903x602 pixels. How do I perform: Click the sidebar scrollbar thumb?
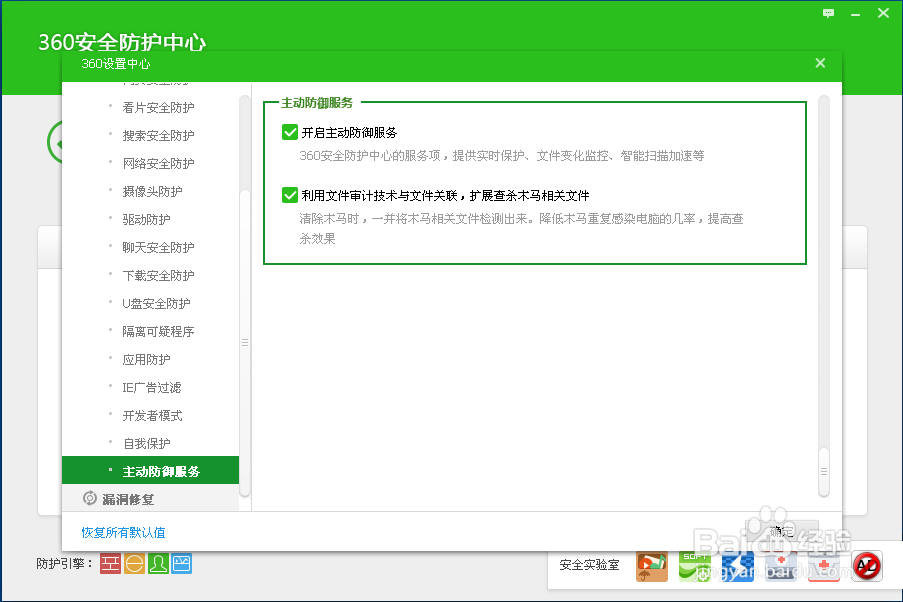tap(245, 342)
